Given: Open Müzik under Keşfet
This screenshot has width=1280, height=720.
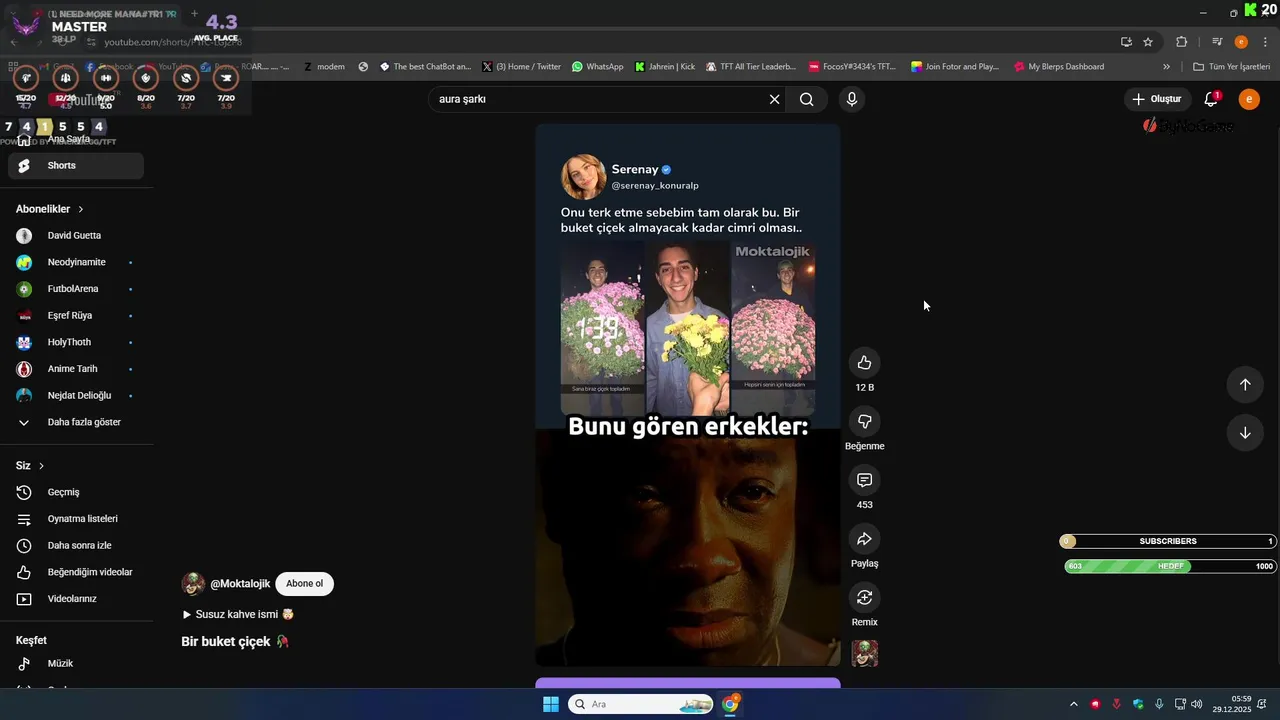Looking at the screenshot, I should coord(76,664).
